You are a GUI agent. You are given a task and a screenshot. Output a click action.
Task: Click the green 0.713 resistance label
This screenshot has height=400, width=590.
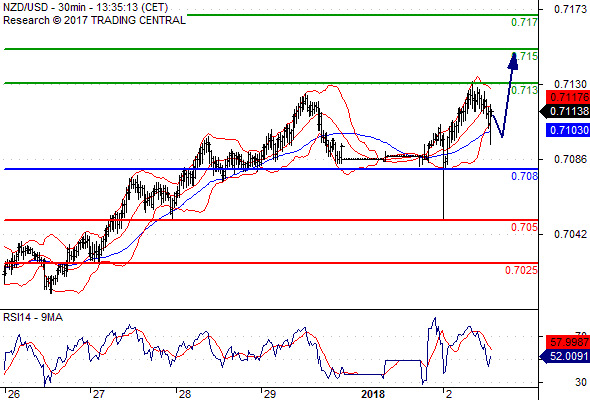tap(525, 90)
